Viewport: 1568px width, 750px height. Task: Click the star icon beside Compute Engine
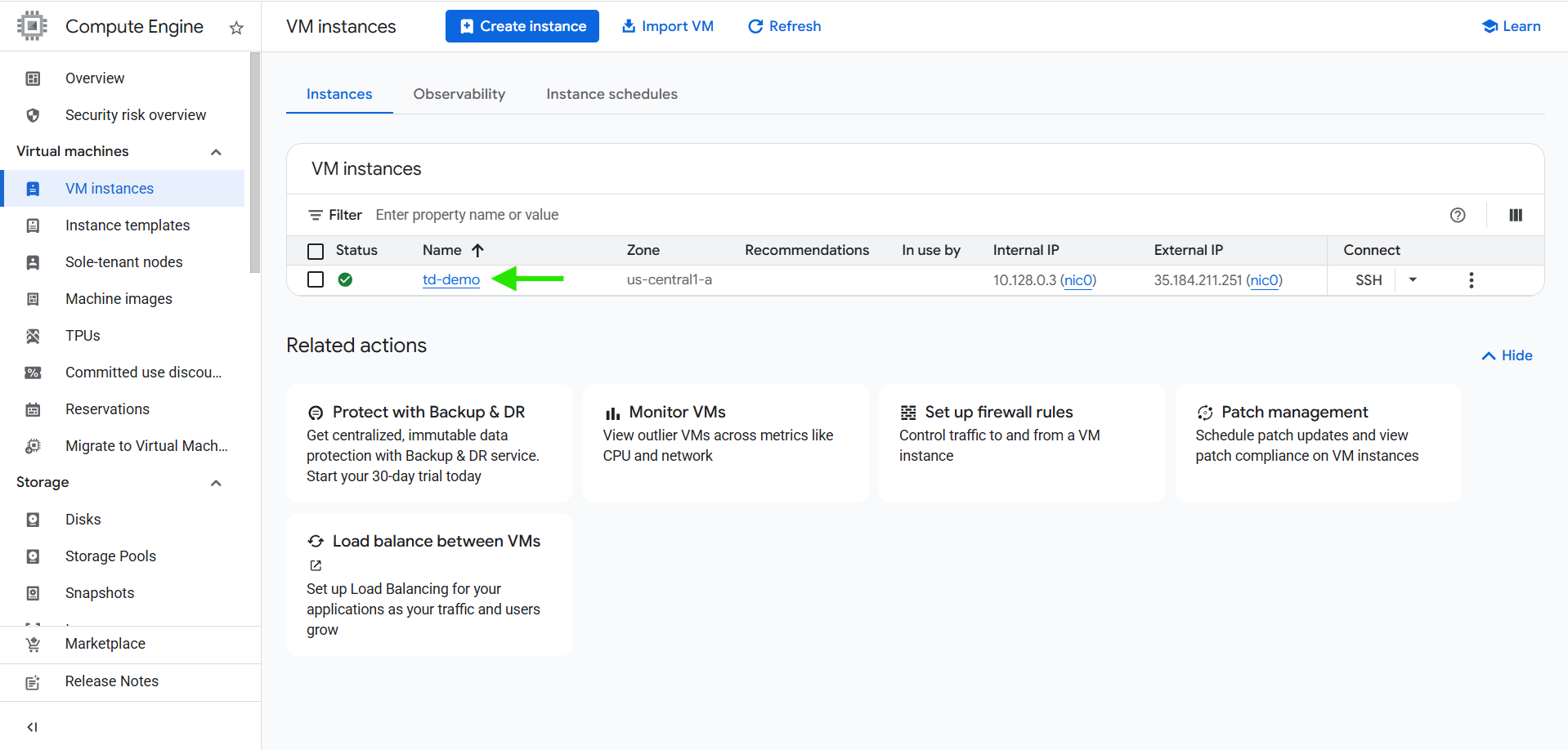[236, 28]
